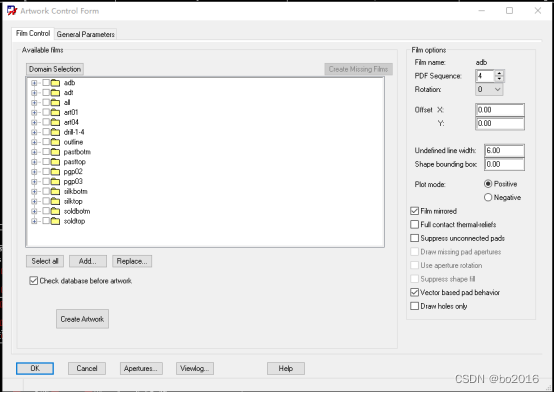Disable Vector based pad behavior
This screenshot has height=393, width=554.
[x=414, y=293]
